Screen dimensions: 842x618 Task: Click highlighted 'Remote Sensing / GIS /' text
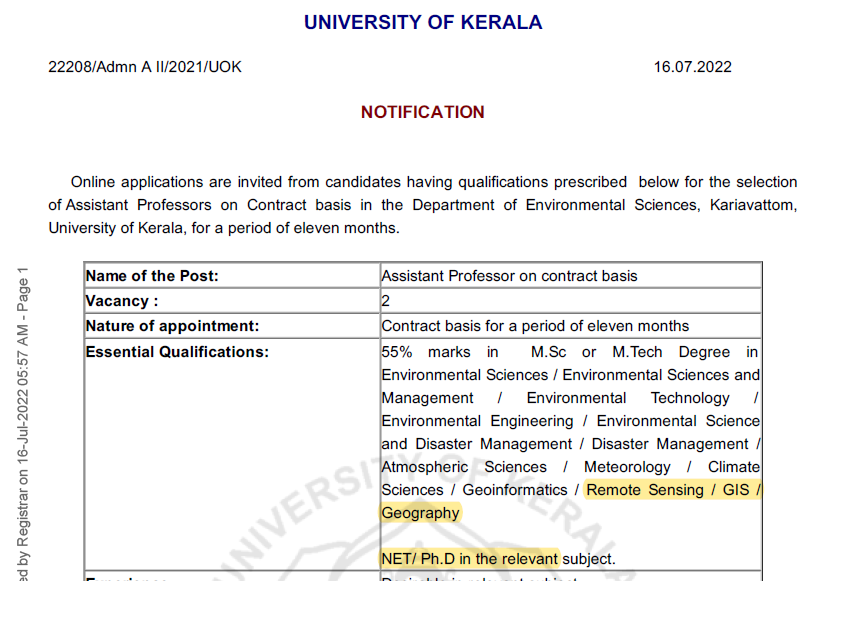point(673,490)
